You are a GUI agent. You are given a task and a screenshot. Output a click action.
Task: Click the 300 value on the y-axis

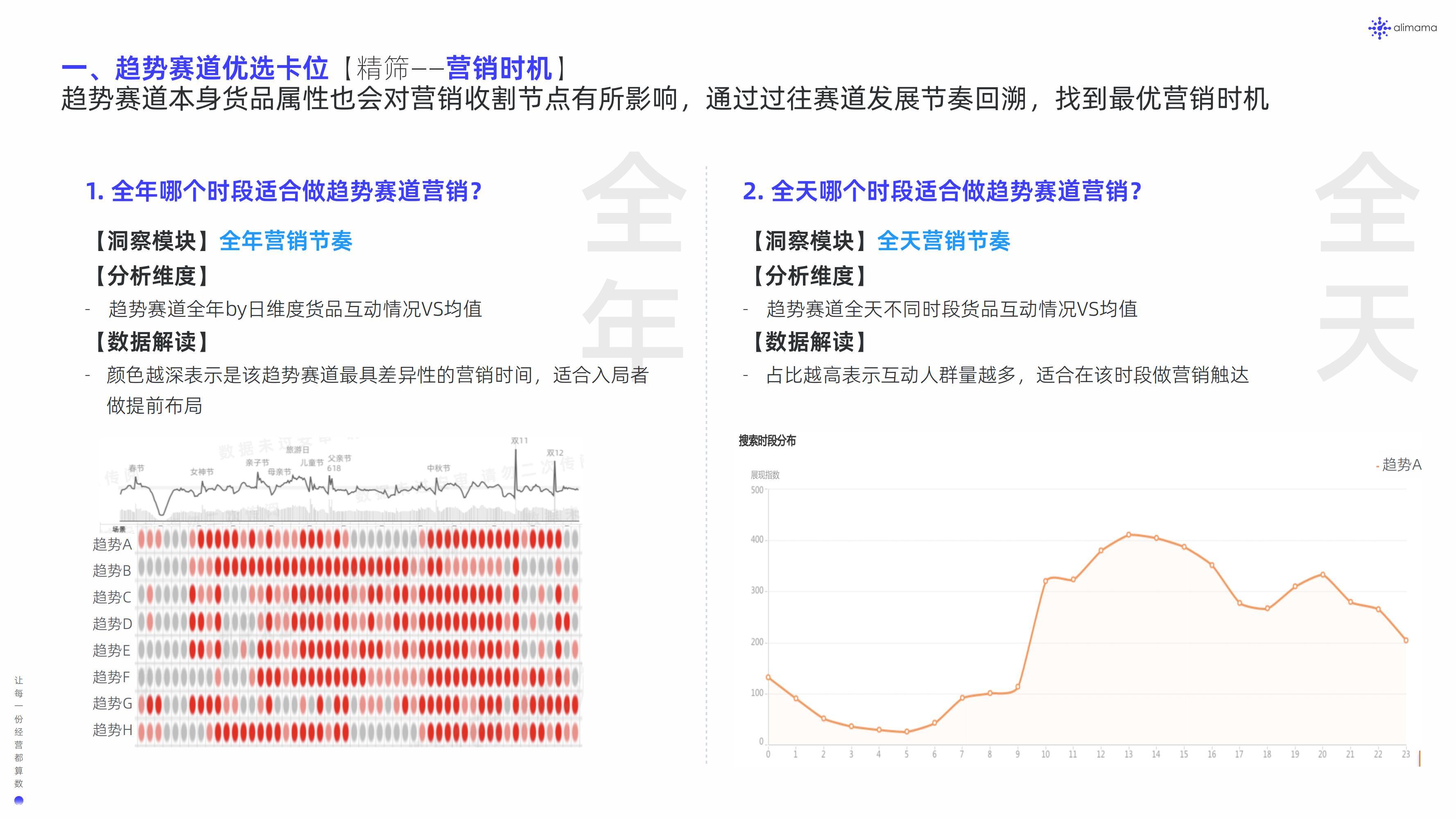click(x=757, y=590)
